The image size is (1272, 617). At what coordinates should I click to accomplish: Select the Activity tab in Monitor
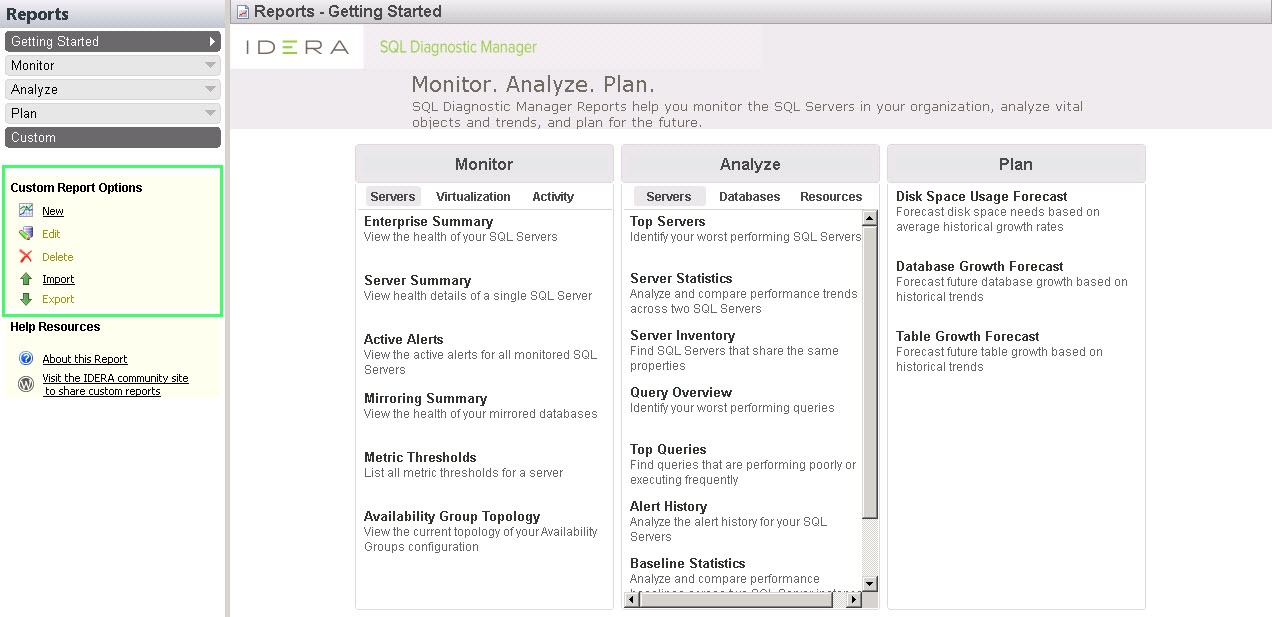(x=553, y=197)
